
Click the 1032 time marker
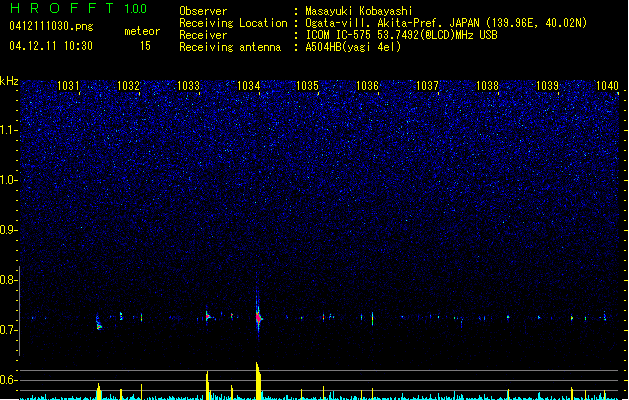tap(128, 86)
